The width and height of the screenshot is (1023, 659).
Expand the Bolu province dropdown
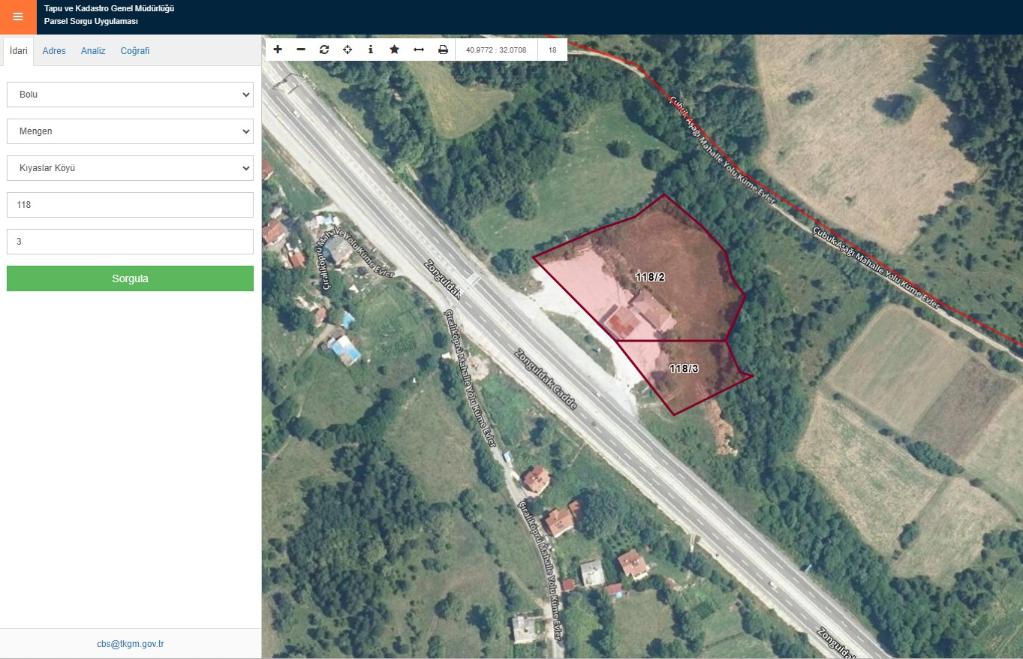point(130,95)
